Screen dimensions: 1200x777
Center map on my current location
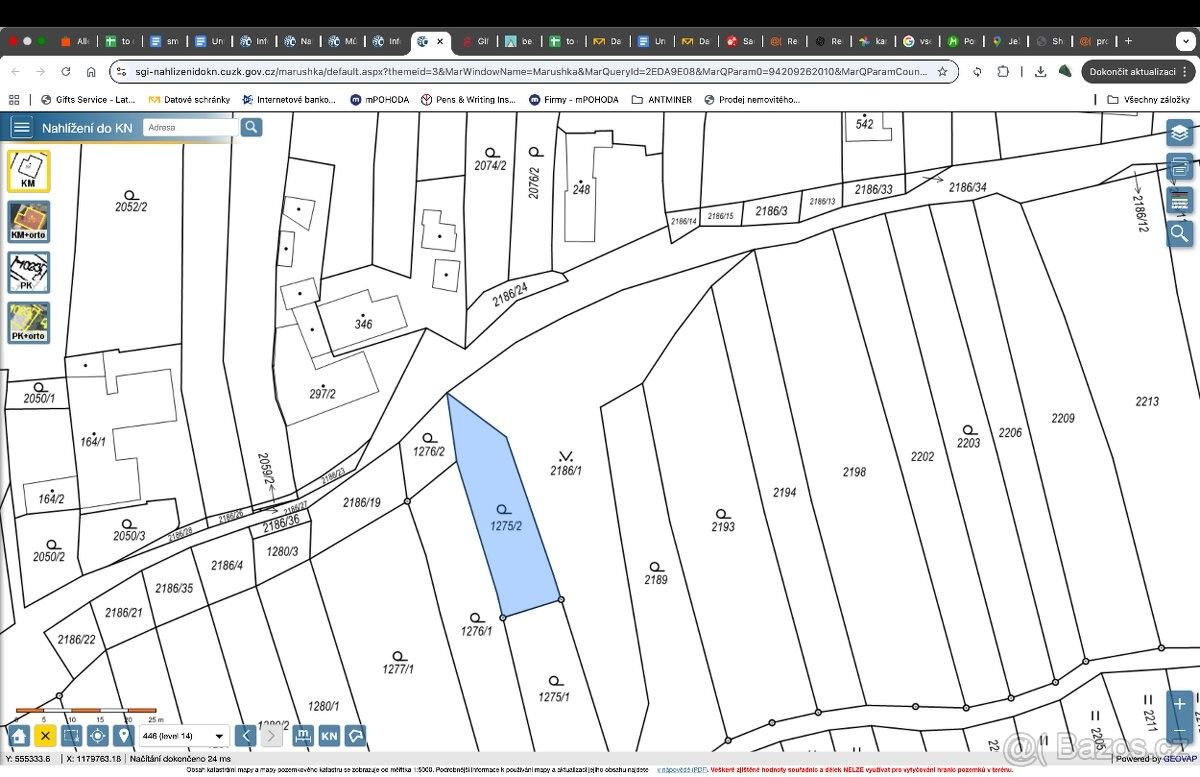pos(97,736)
